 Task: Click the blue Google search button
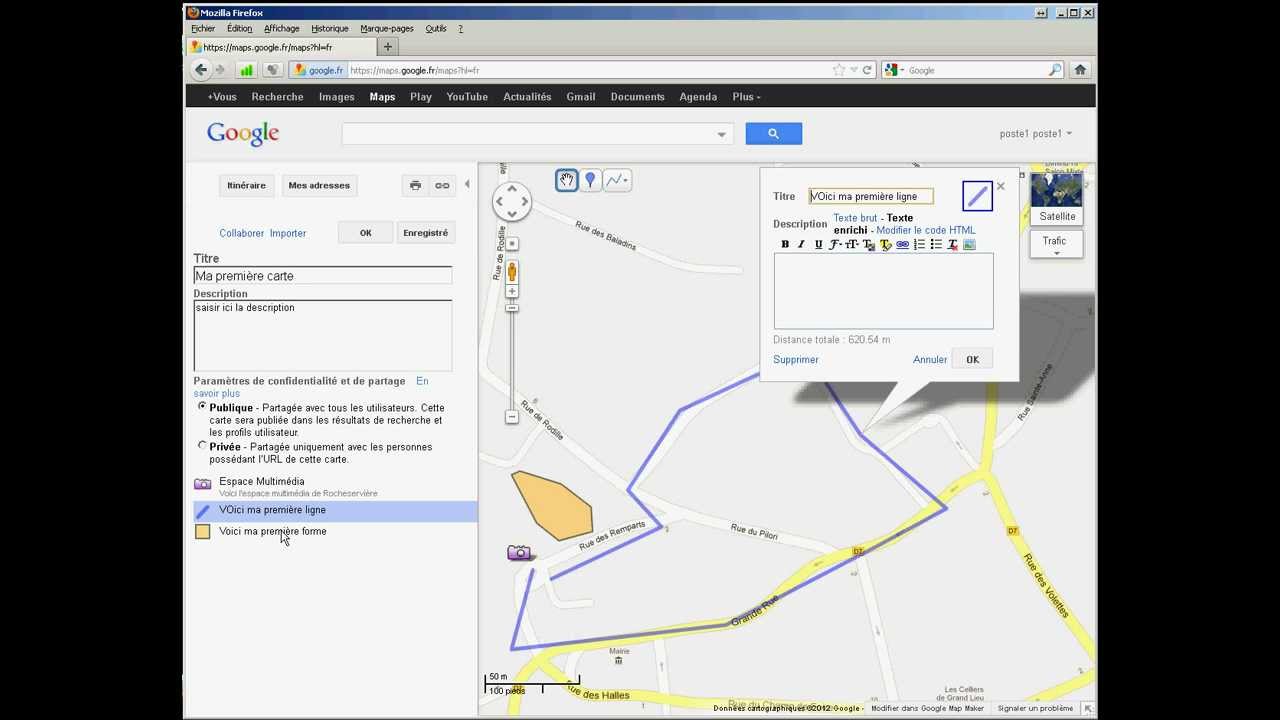pos(774,134)
